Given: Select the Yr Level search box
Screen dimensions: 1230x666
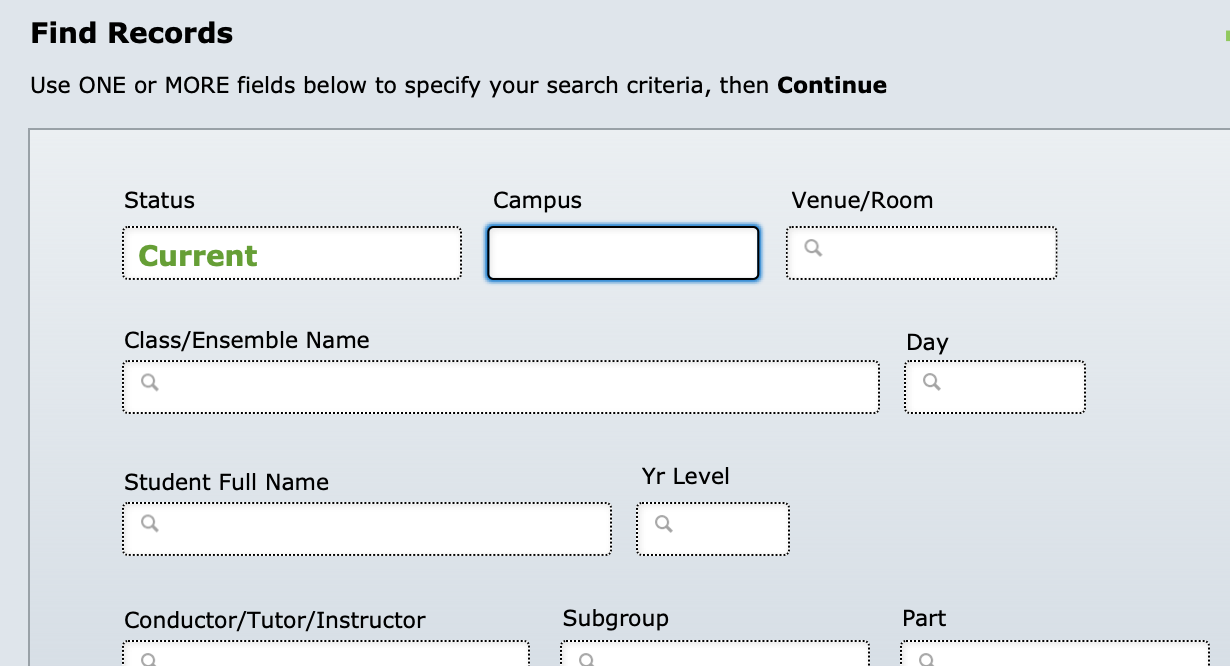Looking at the screenshot, I should tap(713, 529).
